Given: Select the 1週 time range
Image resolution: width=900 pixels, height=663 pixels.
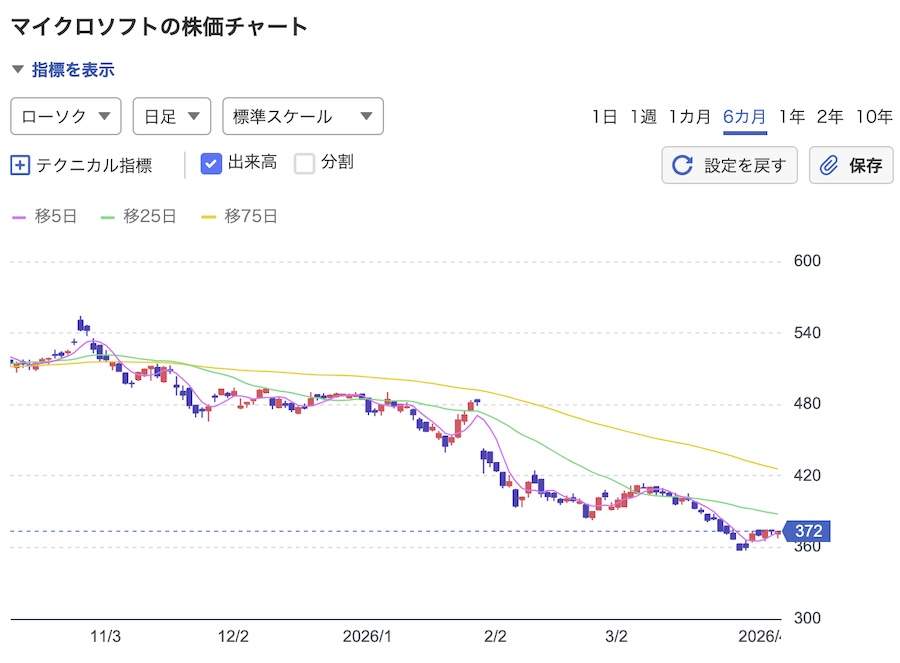Looking at the screenshot, I should click(x=643, y=117).
